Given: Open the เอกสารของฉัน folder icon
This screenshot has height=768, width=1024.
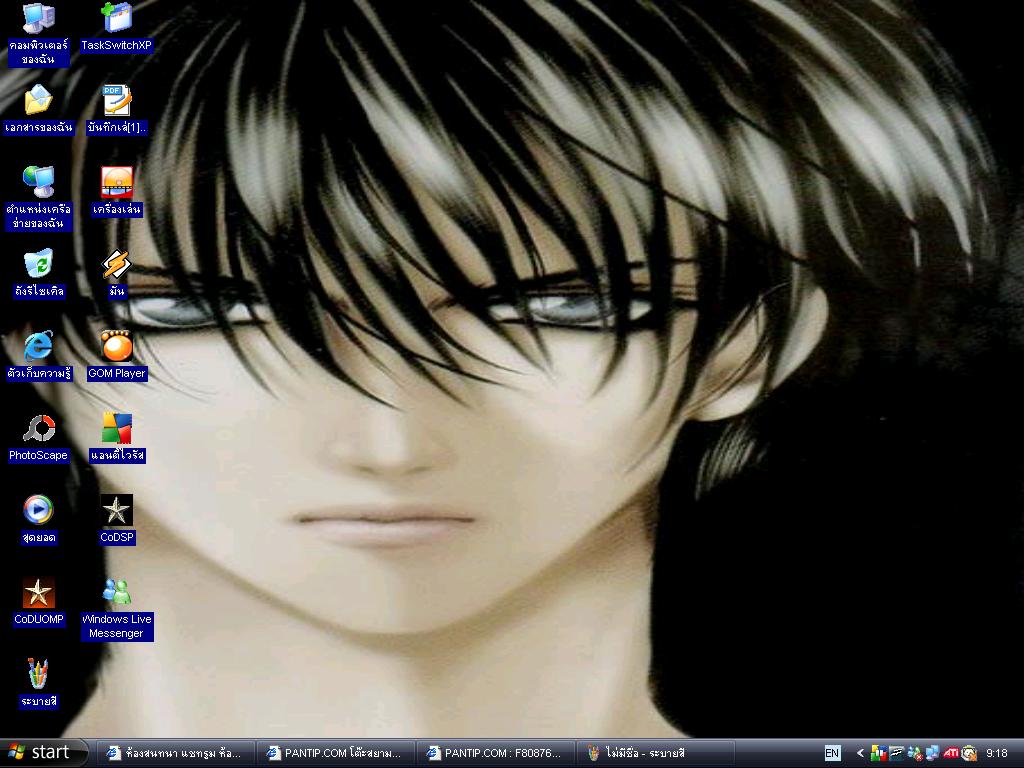Looking at the screenshot, I should click(39, 110).
